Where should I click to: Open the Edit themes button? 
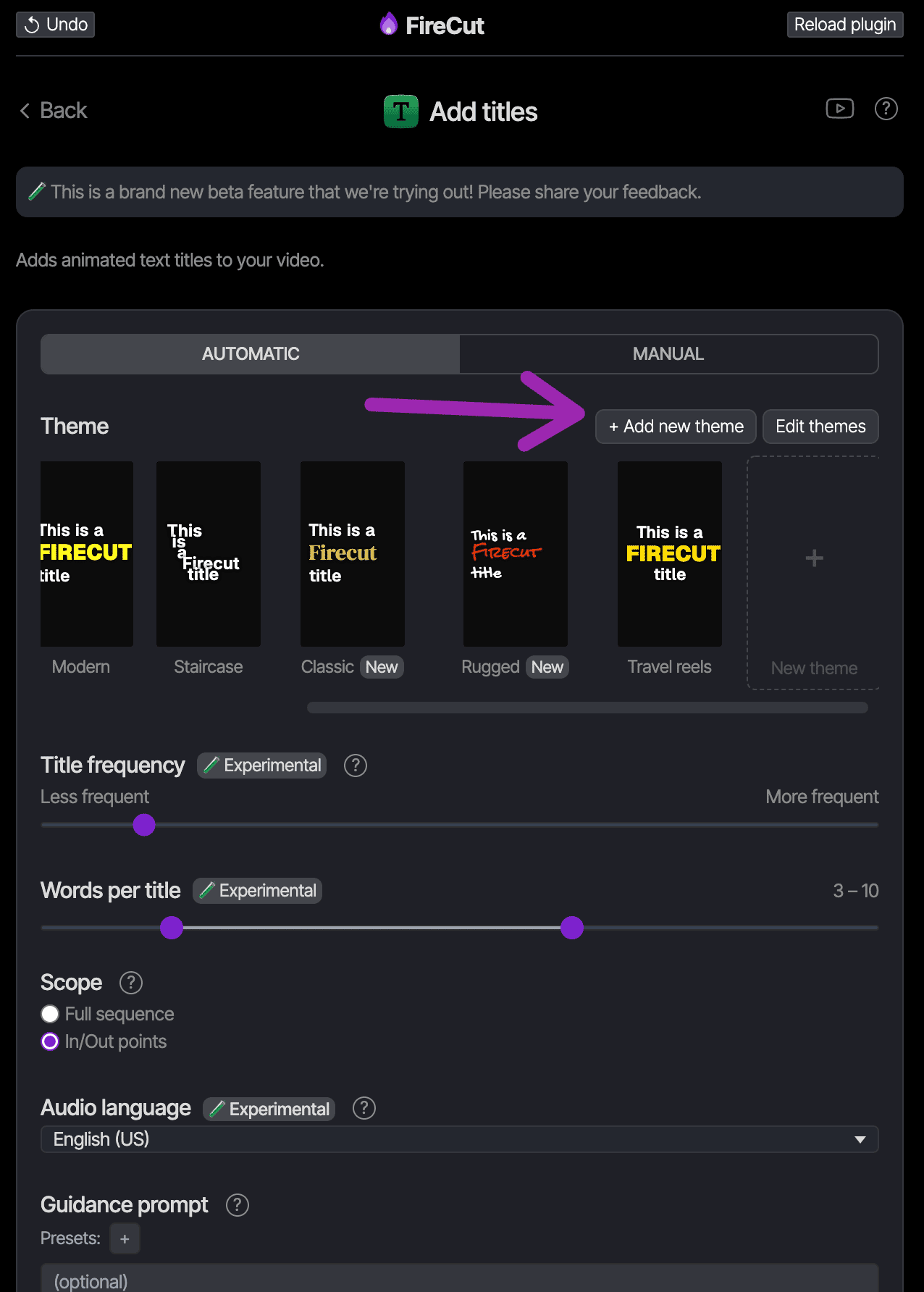pyautogui.click(x=820, y=427)
